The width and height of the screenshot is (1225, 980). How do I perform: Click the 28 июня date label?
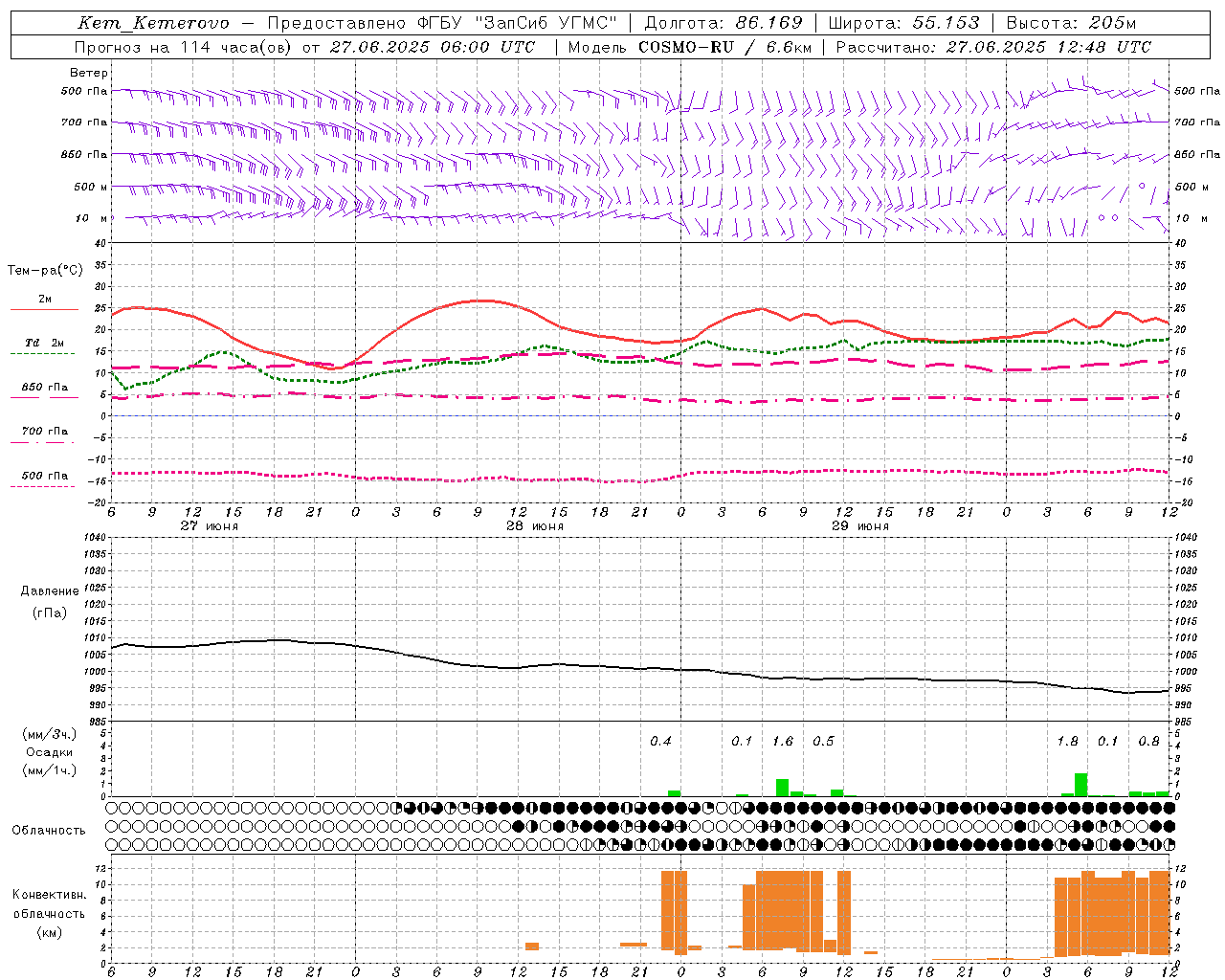tap(535, 525)
